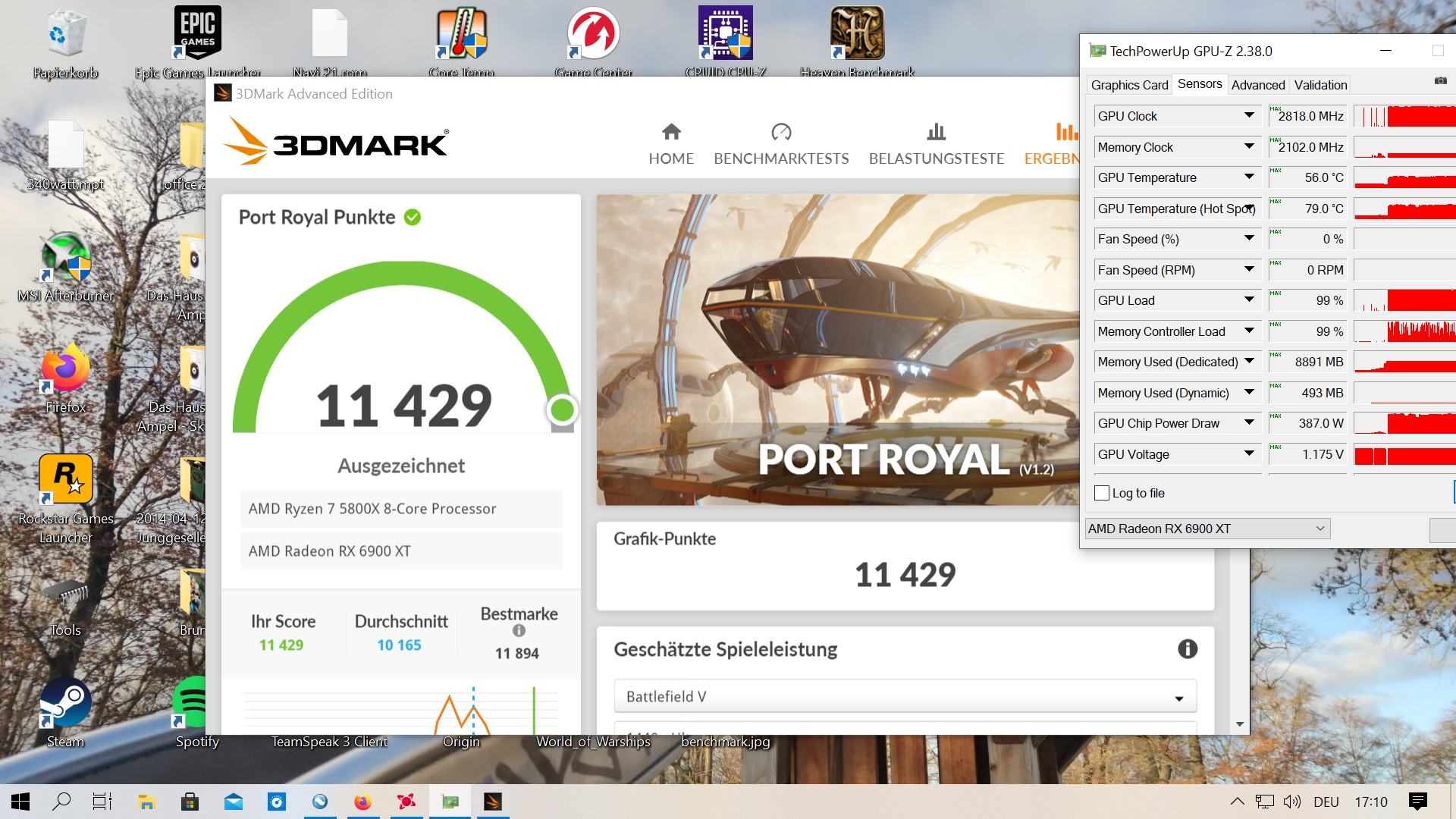The width and height of the screenshot is (1456, 819).
Task: Launch MSI Afterburner shortcut
Action: 65,267
